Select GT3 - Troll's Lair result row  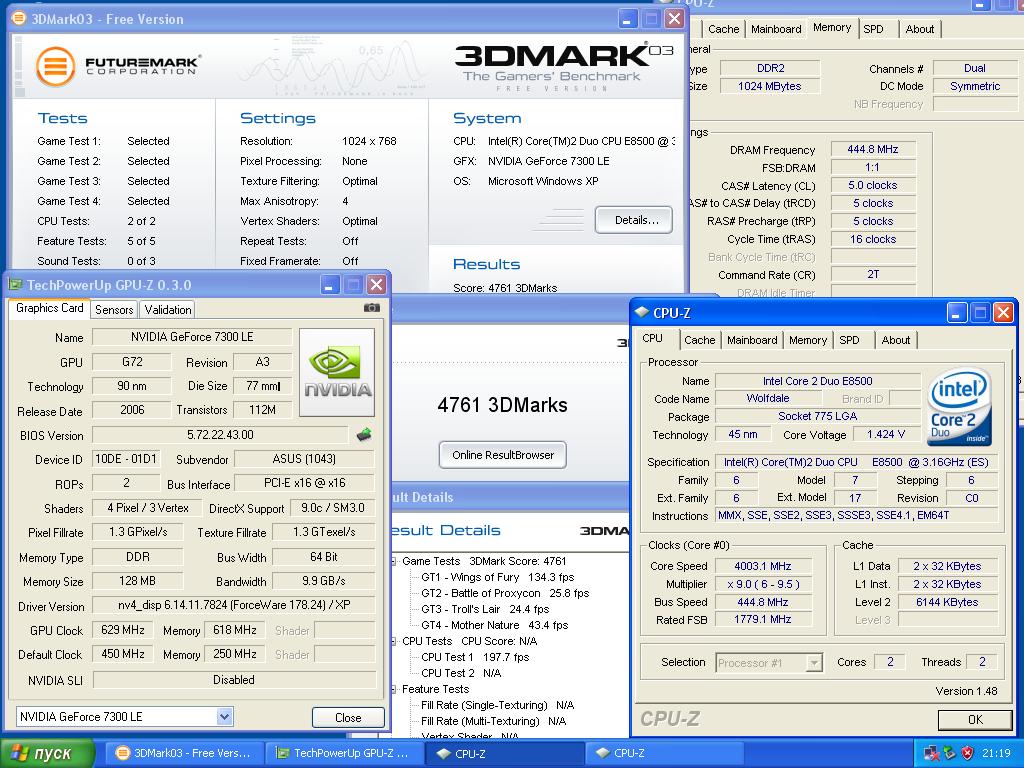tap(485, 609)
